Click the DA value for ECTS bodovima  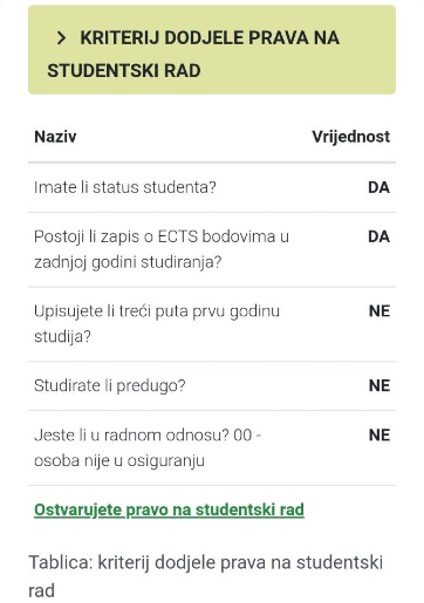click(379, 237)
